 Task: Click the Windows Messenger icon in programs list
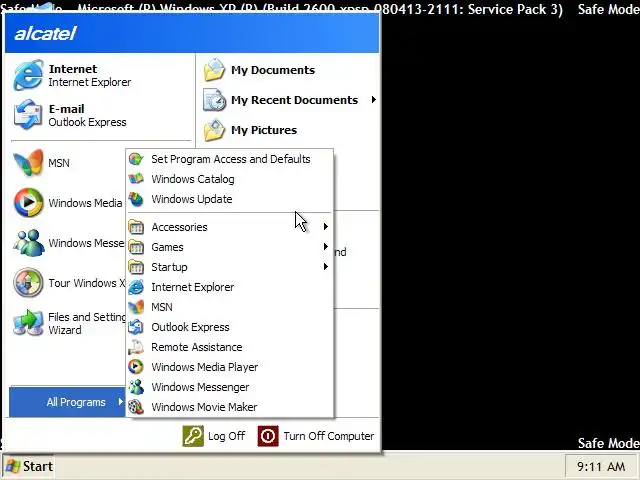136,387
